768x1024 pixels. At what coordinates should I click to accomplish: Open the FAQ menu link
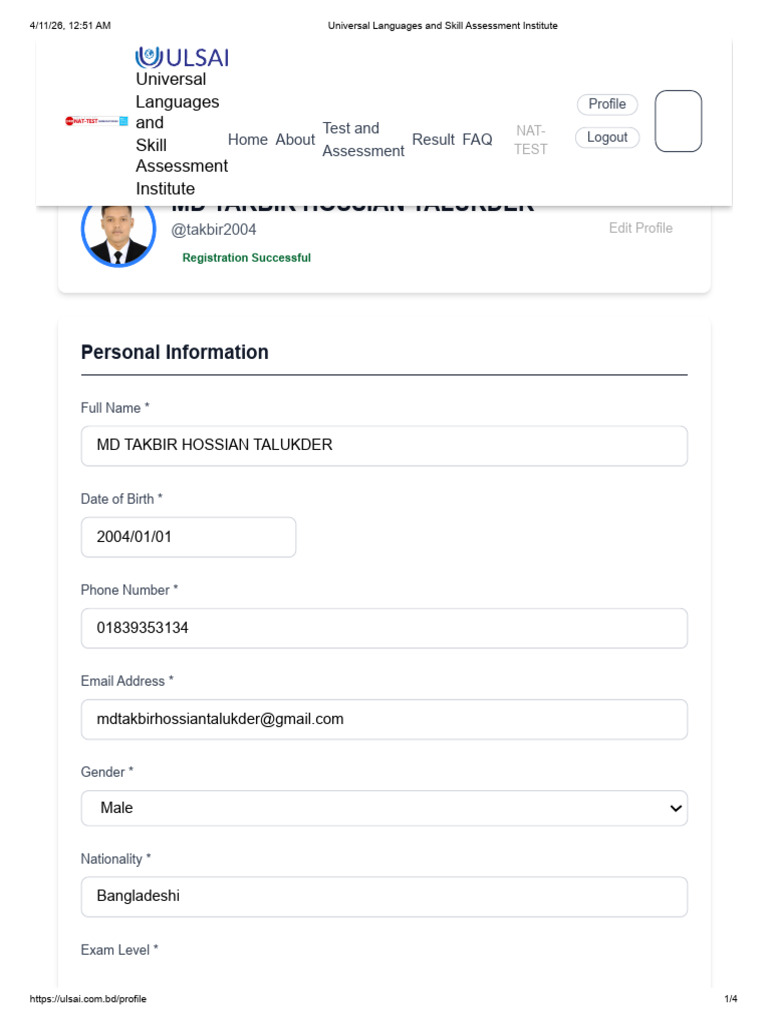click(x=477, y=140)
